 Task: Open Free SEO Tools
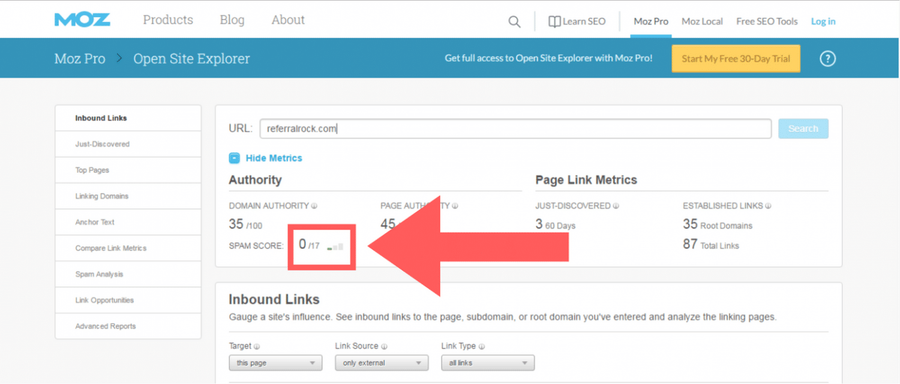767,22
